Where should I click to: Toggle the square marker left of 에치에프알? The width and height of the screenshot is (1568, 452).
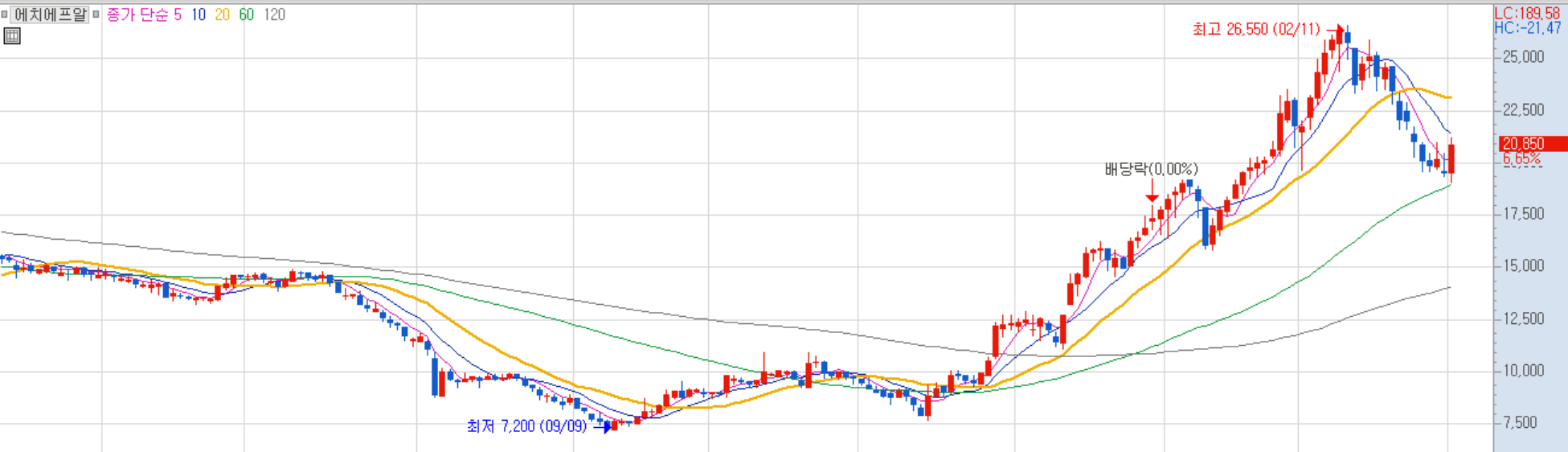click(4, 14)
